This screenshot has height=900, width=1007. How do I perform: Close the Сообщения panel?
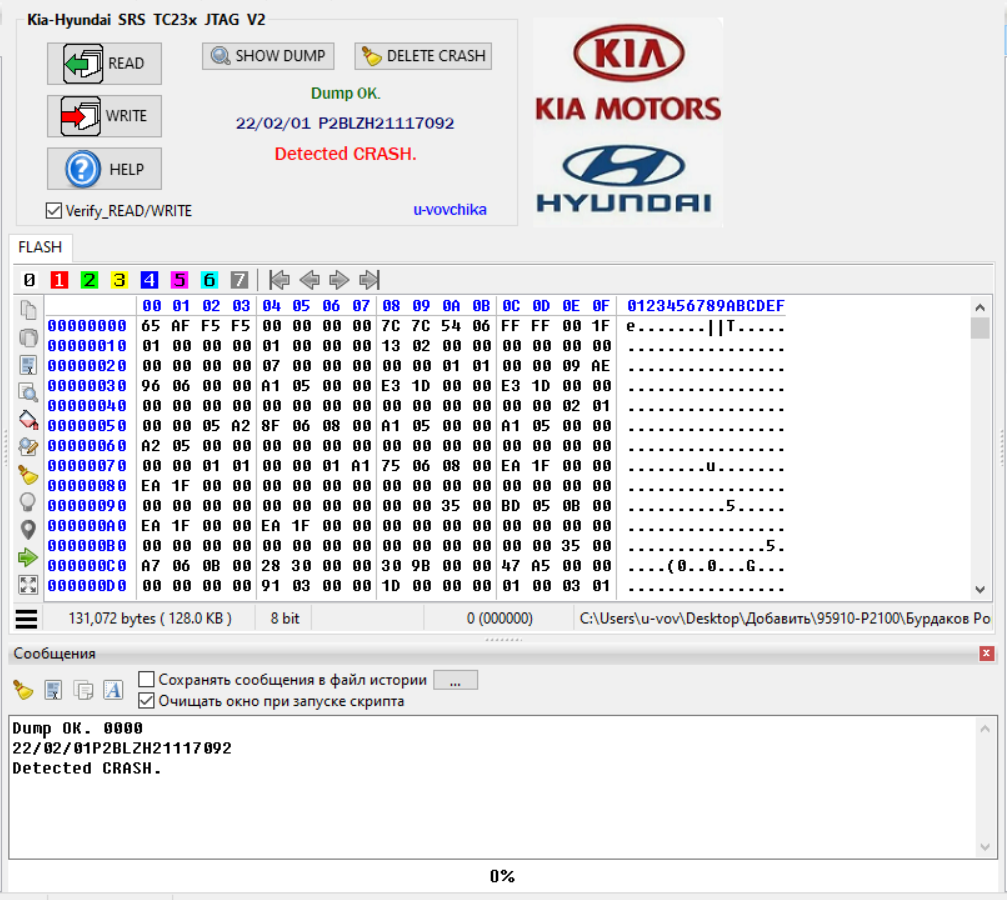tap(986, 653)
